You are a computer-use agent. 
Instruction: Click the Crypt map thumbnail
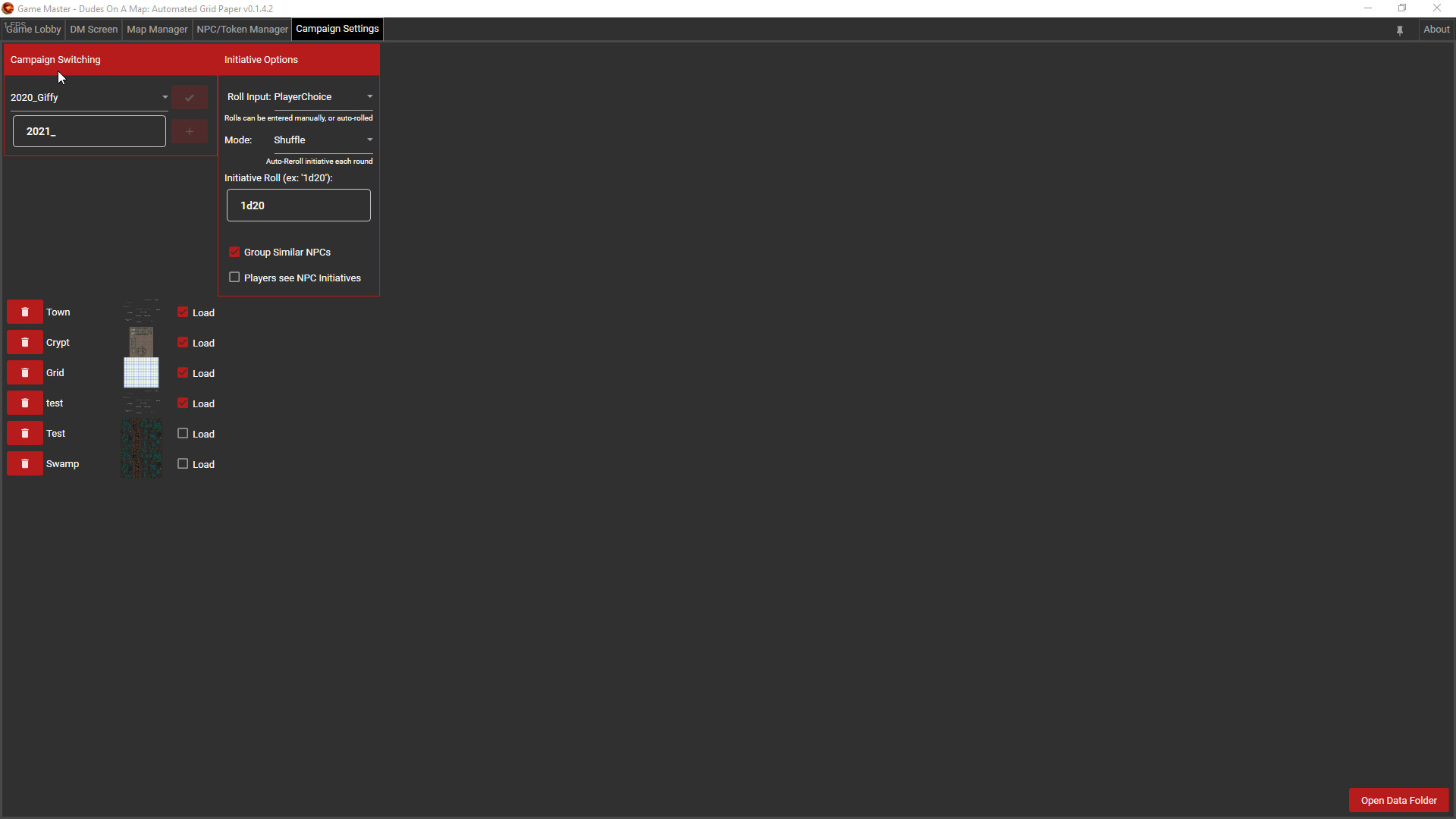140,342
